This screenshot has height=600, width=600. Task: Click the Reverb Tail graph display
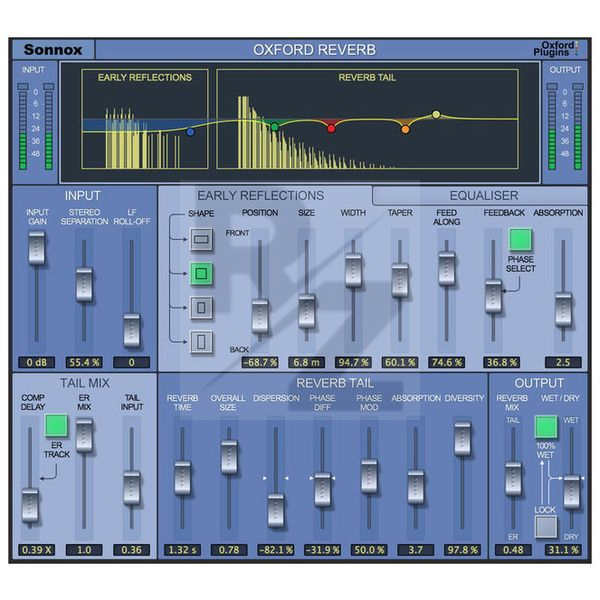click(x=367, y=119)
